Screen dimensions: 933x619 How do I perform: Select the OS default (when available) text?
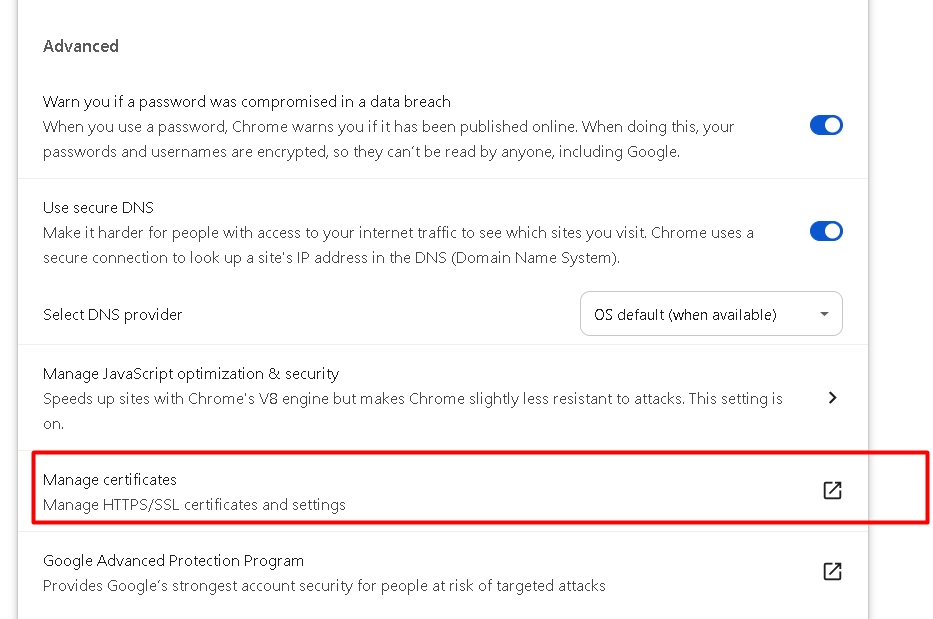[x=685, y=314]
